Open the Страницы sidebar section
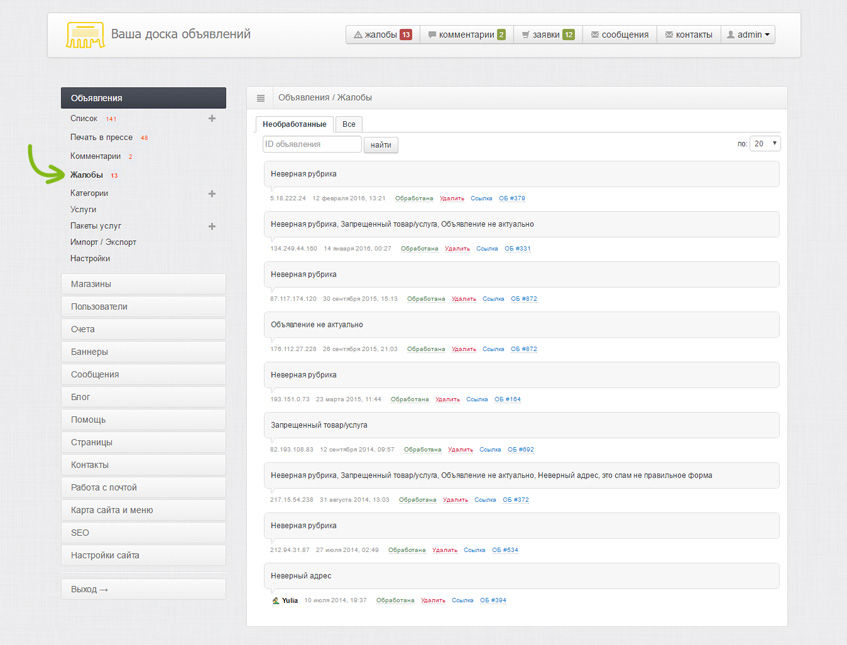847x645 pixels. point(143,442)
